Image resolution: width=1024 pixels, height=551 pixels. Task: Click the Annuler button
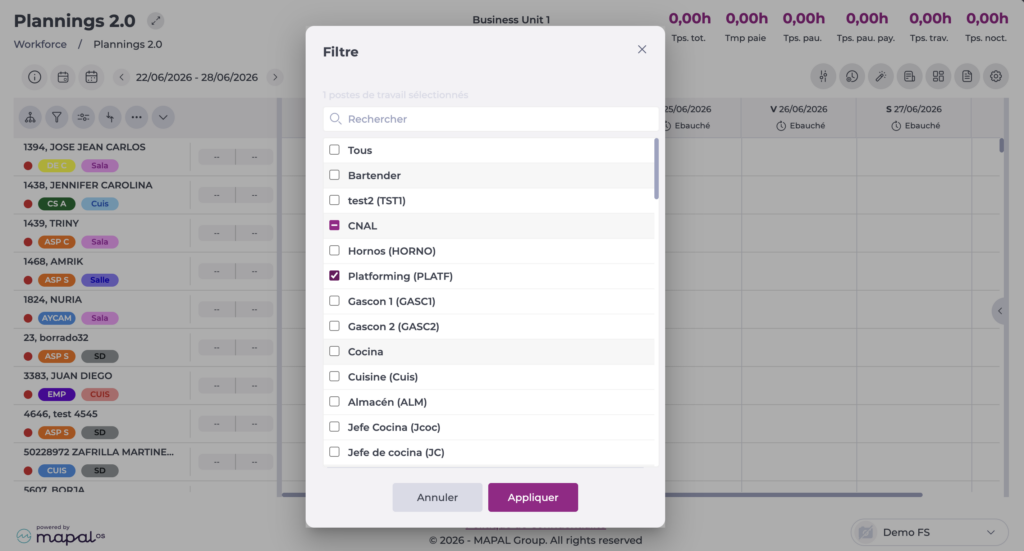click(x=438, y=497)
